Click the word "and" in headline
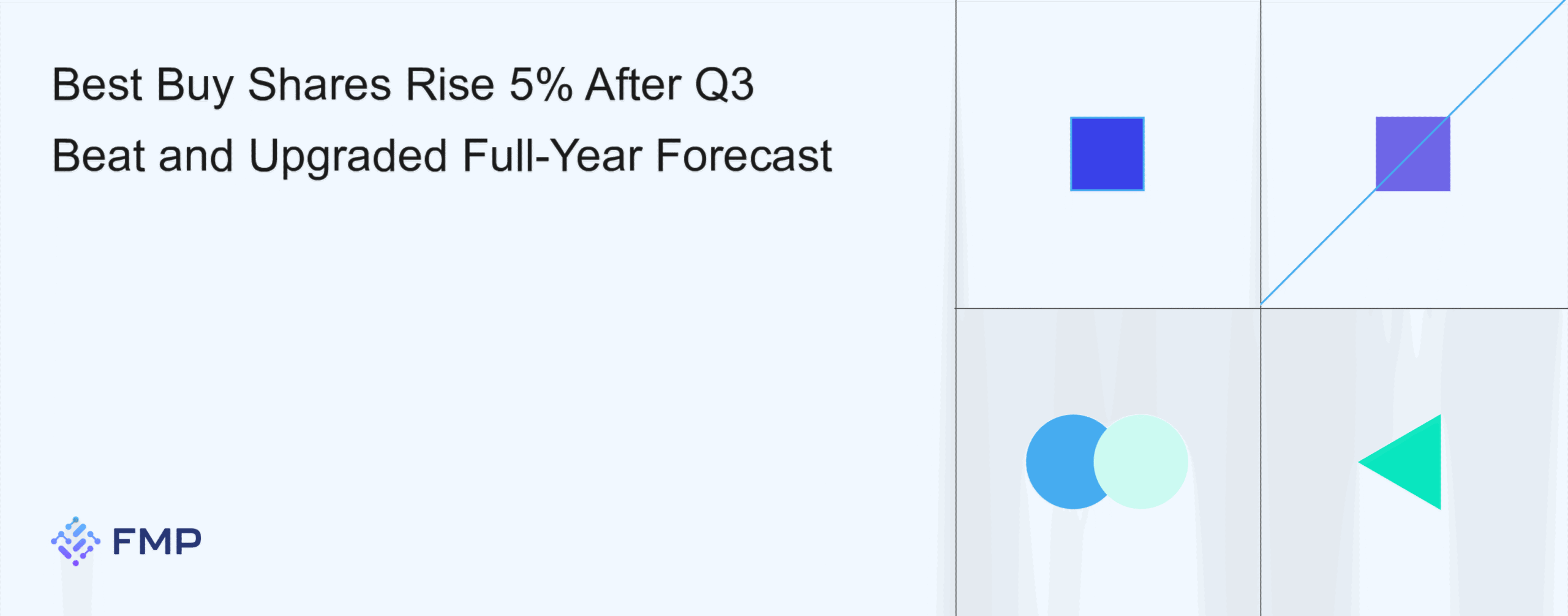The image size is (1568, 616). pyautogui.click(x=195, y=156)
